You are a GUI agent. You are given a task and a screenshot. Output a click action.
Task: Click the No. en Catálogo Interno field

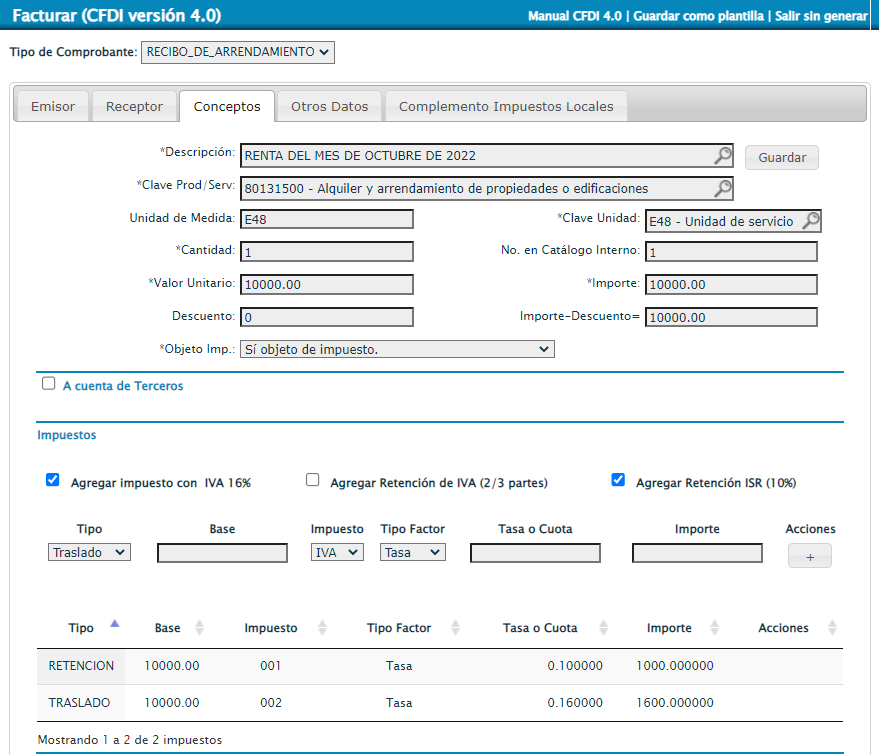[731, 252]
